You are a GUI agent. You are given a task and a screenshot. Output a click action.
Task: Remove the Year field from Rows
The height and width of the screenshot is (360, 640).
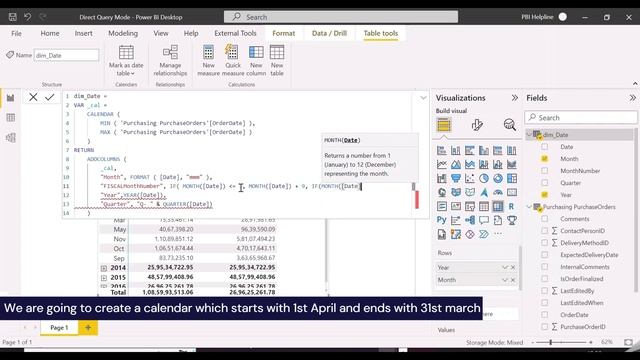(x=513, y=267)
